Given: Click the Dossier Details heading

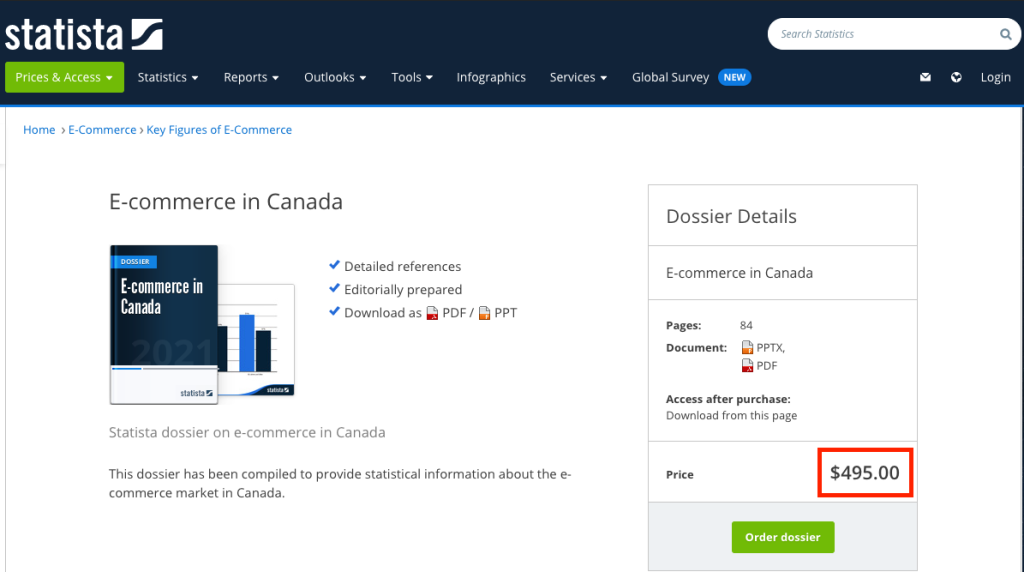Looking at the screenshot, I should (731, 216).
